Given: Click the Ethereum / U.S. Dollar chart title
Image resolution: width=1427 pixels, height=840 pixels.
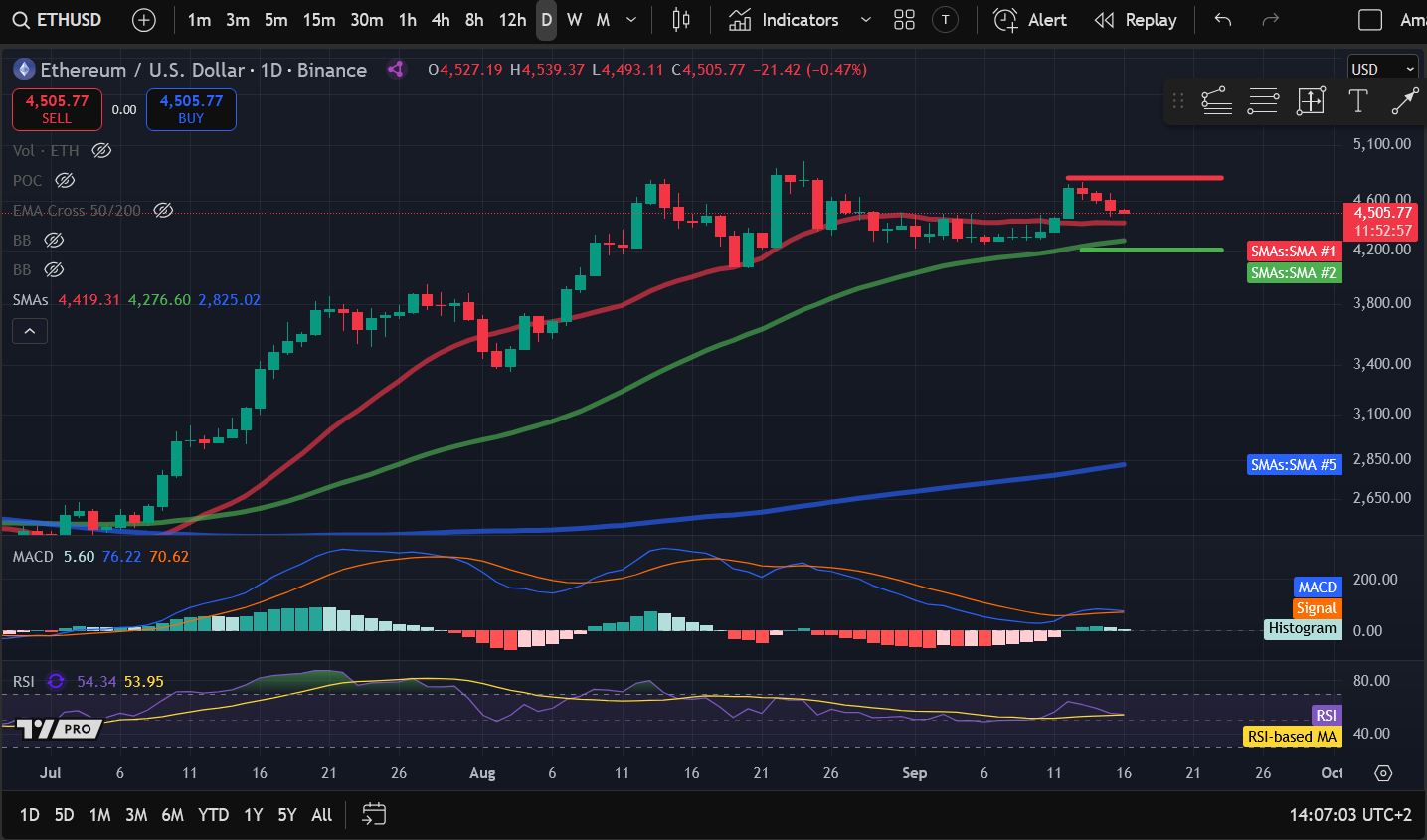Looking at the screenshot, I should click(x=142, y=70).
